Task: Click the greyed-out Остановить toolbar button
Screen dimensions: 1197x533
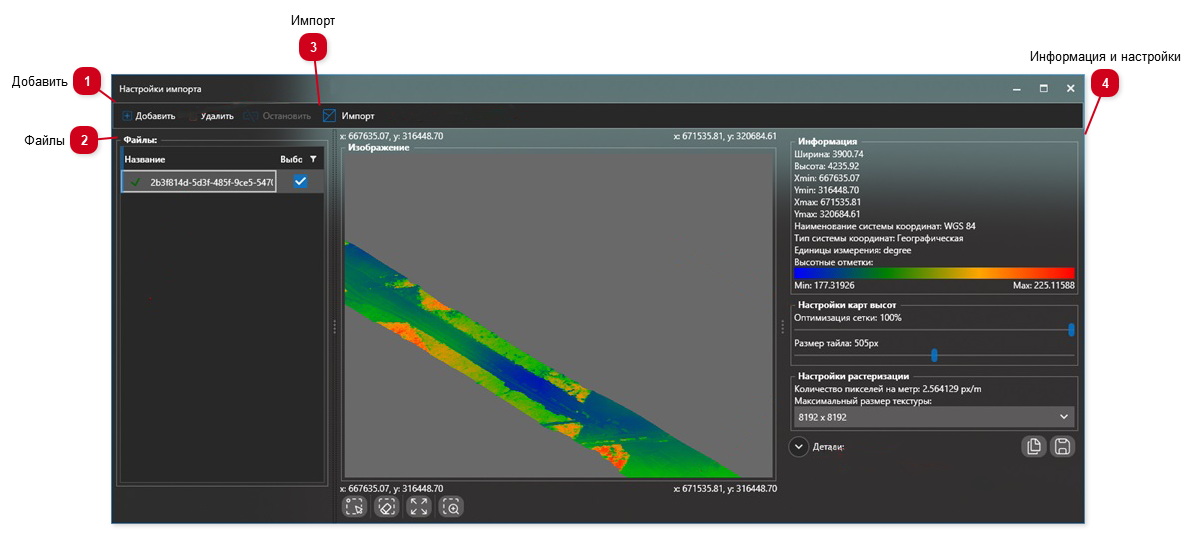Action: click(277, 116)
